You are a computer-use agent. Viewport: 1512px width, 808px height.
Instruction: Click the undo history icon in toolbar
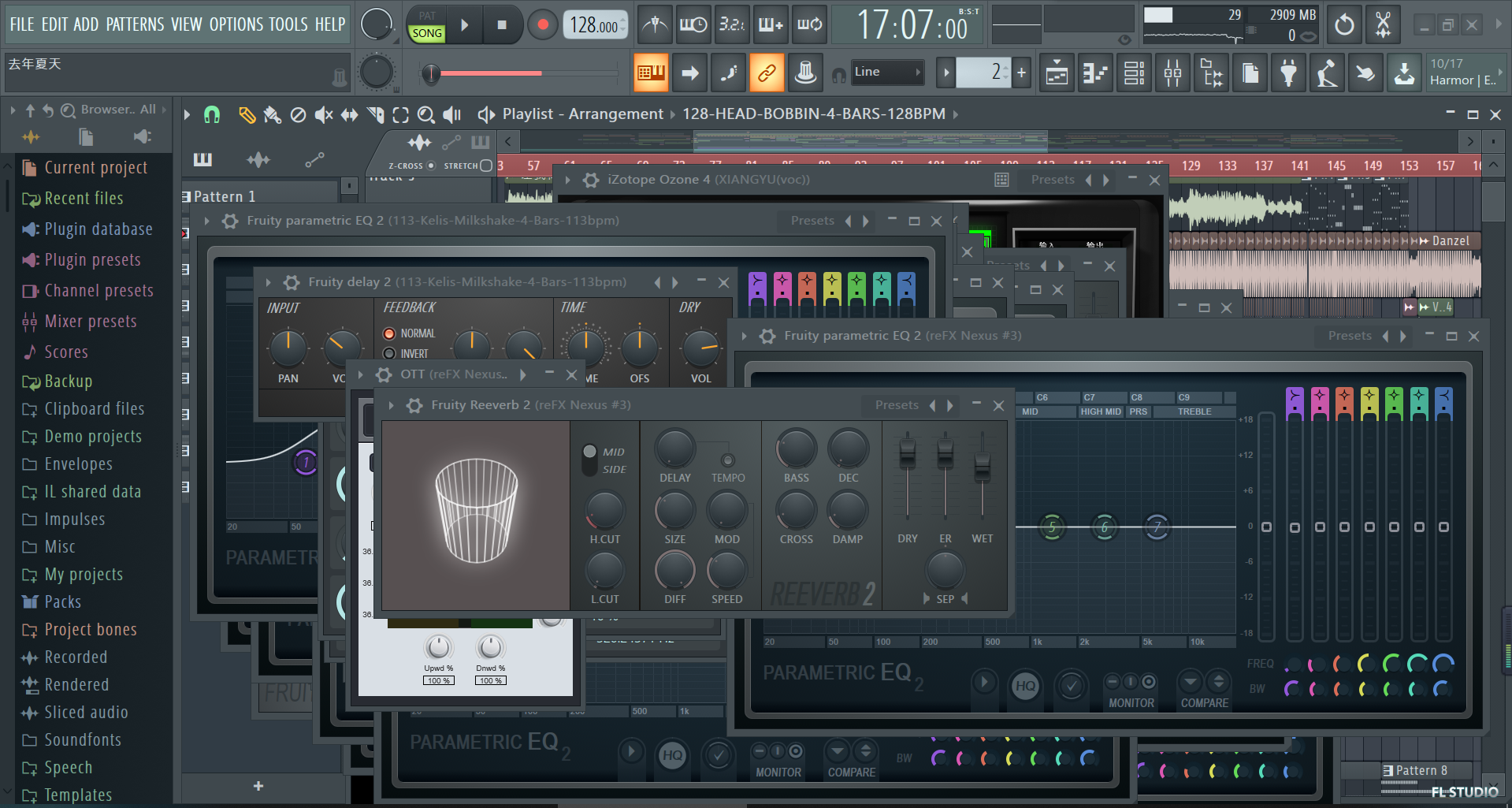pos(1344,25)
